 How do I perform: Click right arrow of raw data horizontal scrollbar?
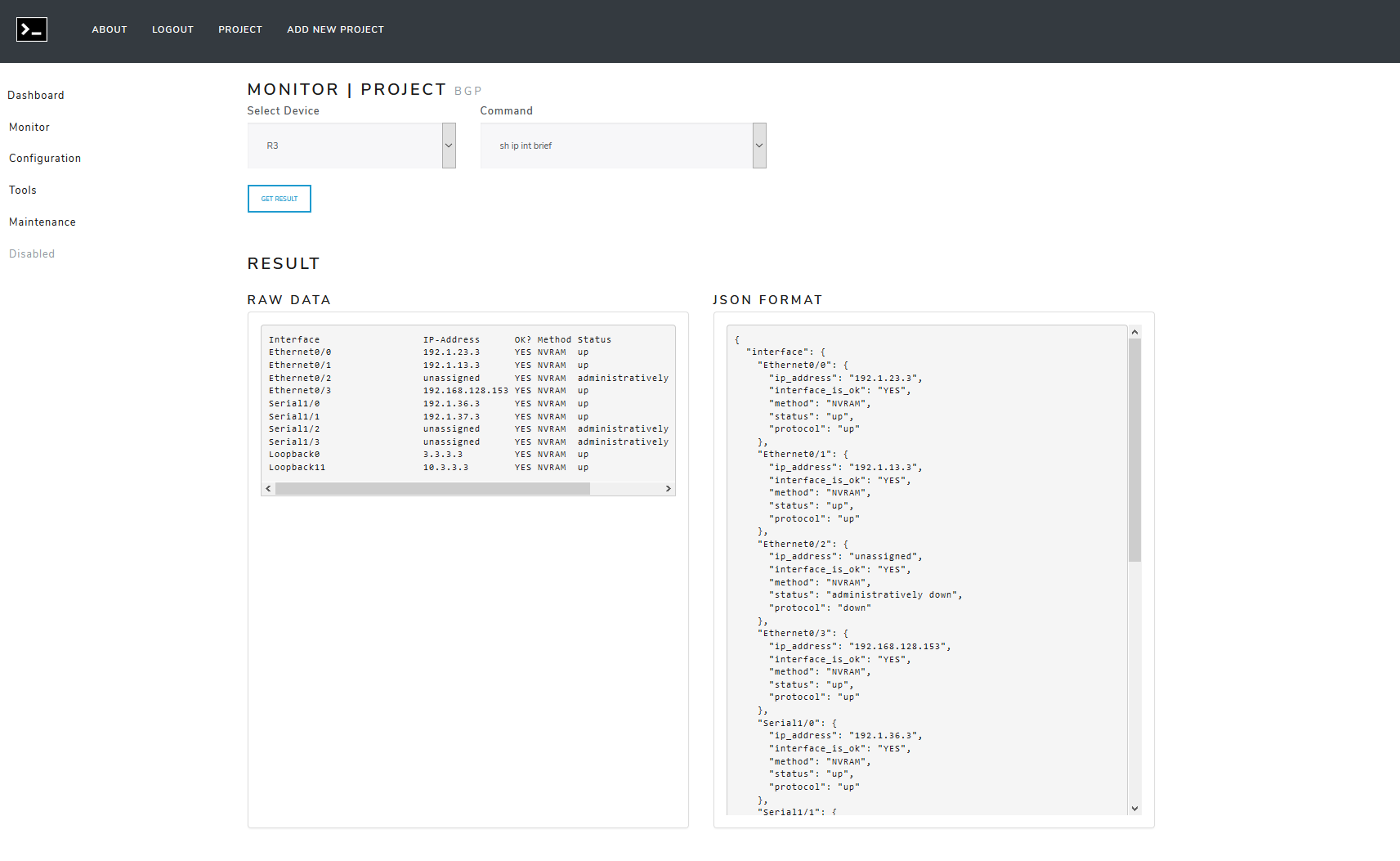[669, 489]
